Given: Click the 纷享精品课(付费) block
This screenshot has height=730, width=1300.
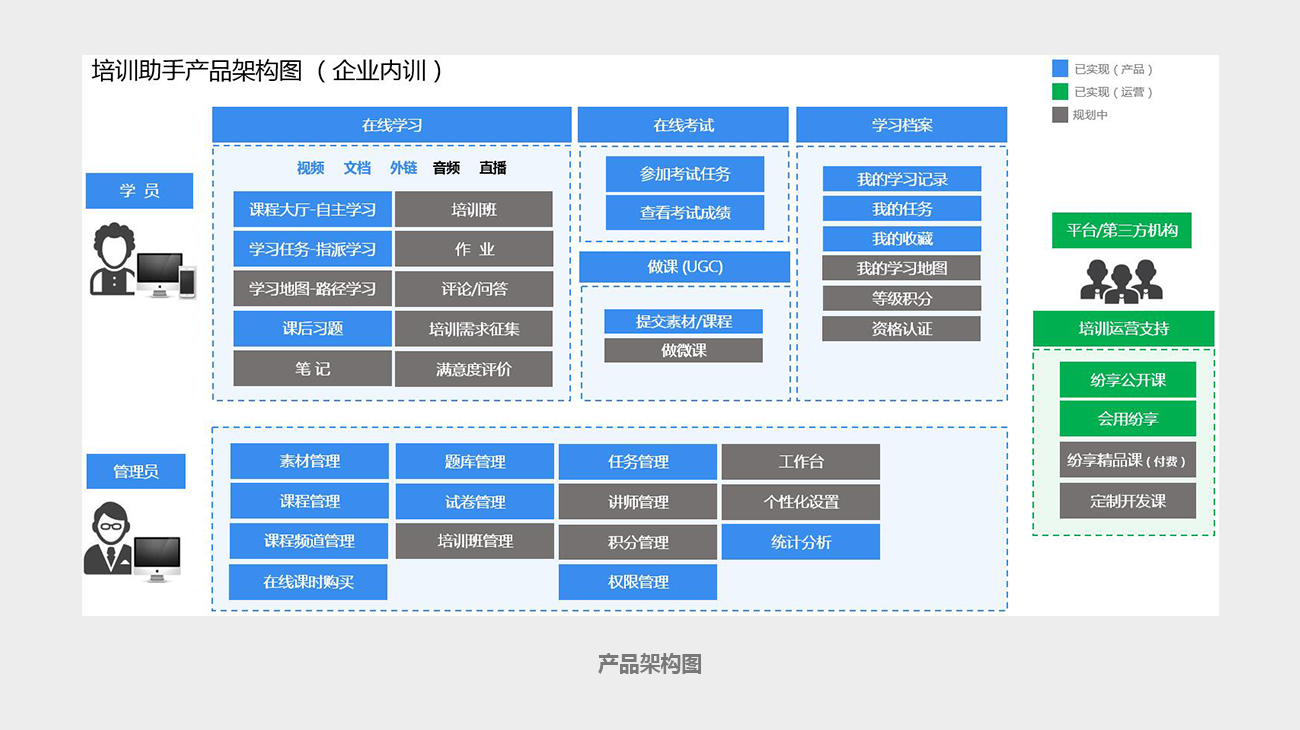Looking at the screenshot, I should [x=1128, y=460].
